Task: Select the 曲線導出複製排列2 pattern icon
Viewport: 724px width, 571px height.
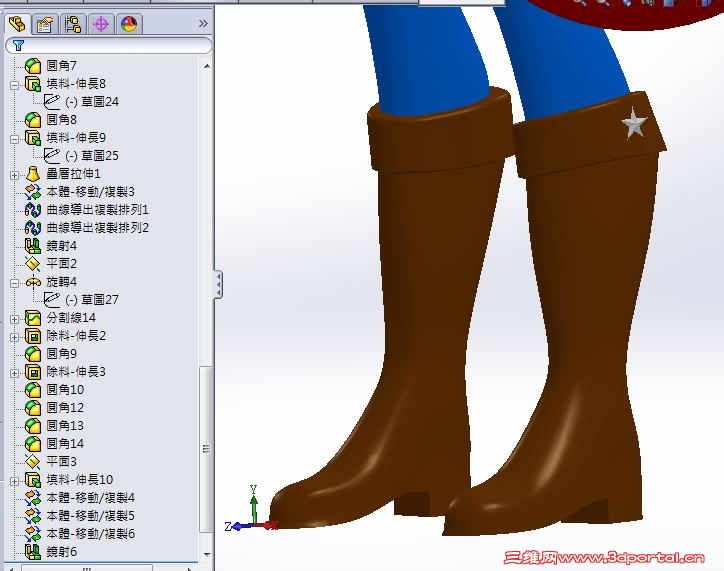Action: pyautogui.click(x=33, y=228)
